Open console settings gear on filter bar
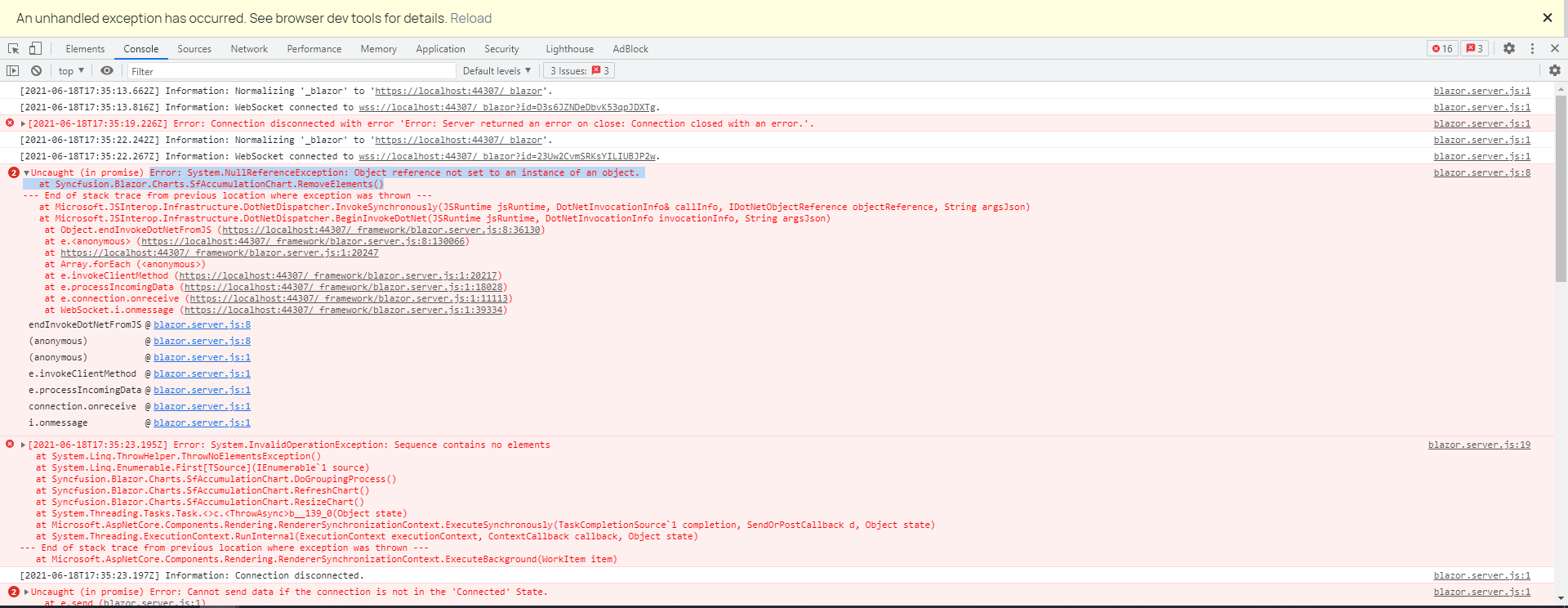Screen dimensions: 1568x608 (1554, 71)
